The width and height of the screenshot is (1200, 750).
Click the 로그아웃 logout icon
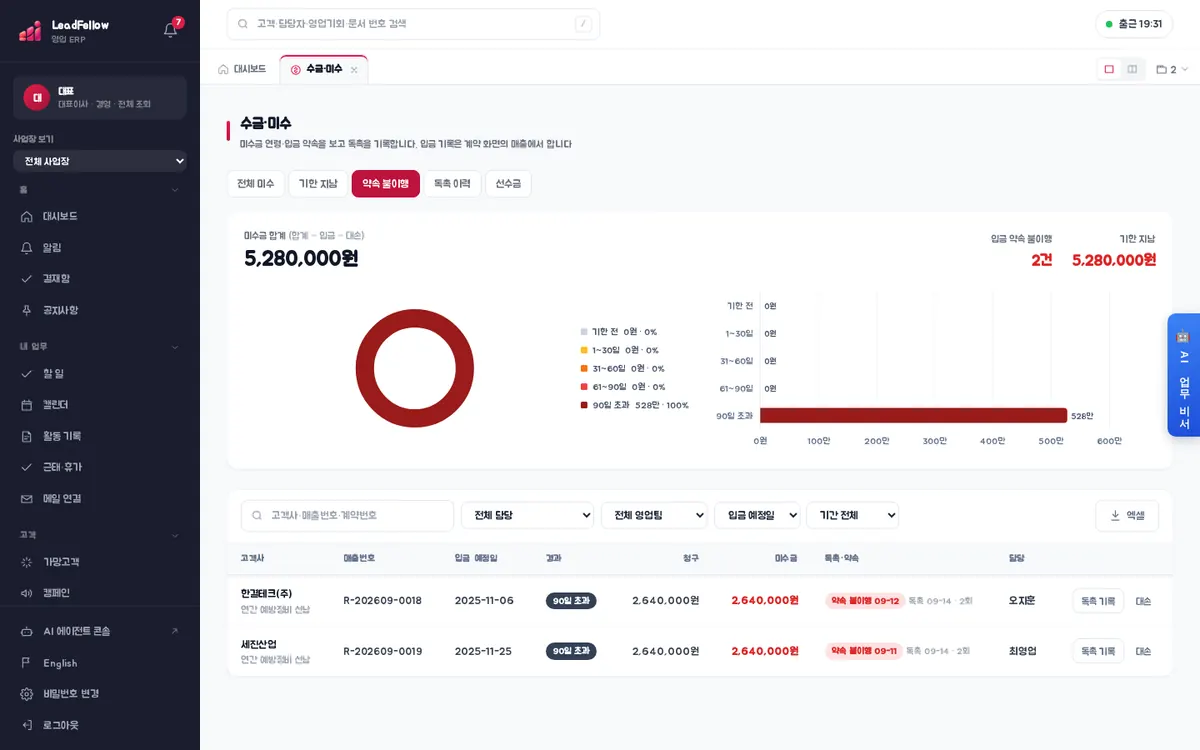27,724
